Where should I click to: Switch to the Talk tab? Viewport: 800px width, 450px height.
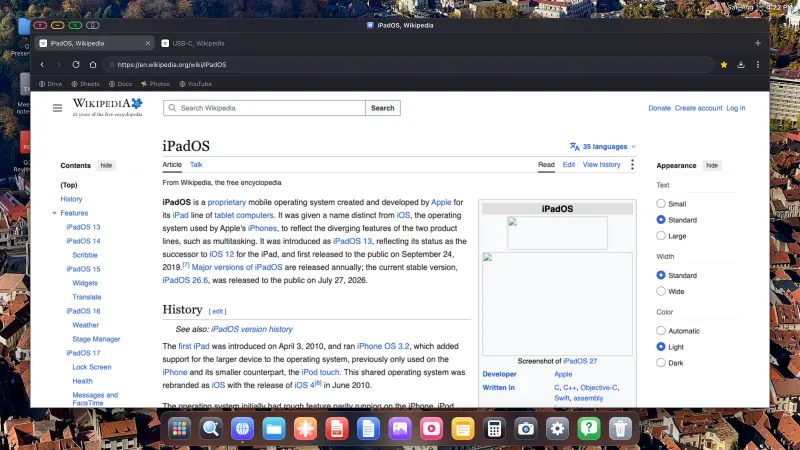(196, 164)
